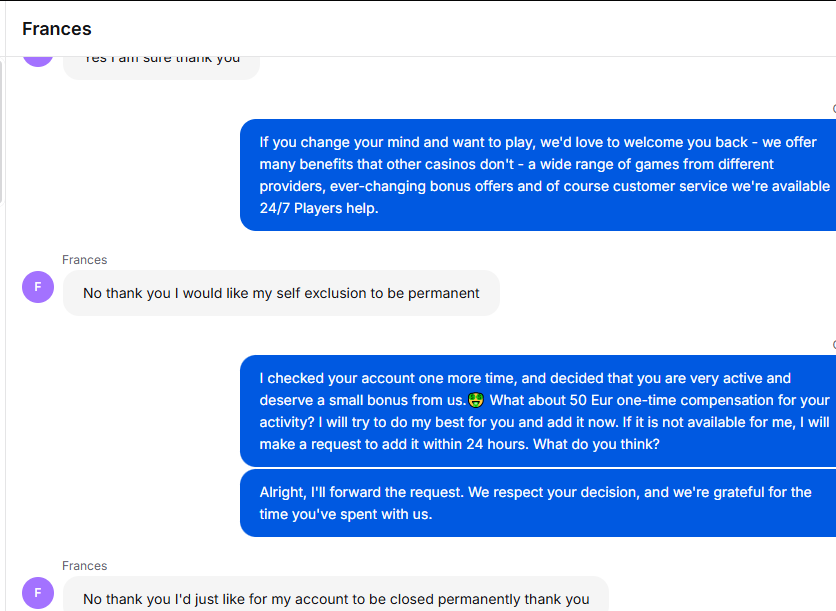
Task: Click the partially hidden purple avatar at top
Action: 38,61
